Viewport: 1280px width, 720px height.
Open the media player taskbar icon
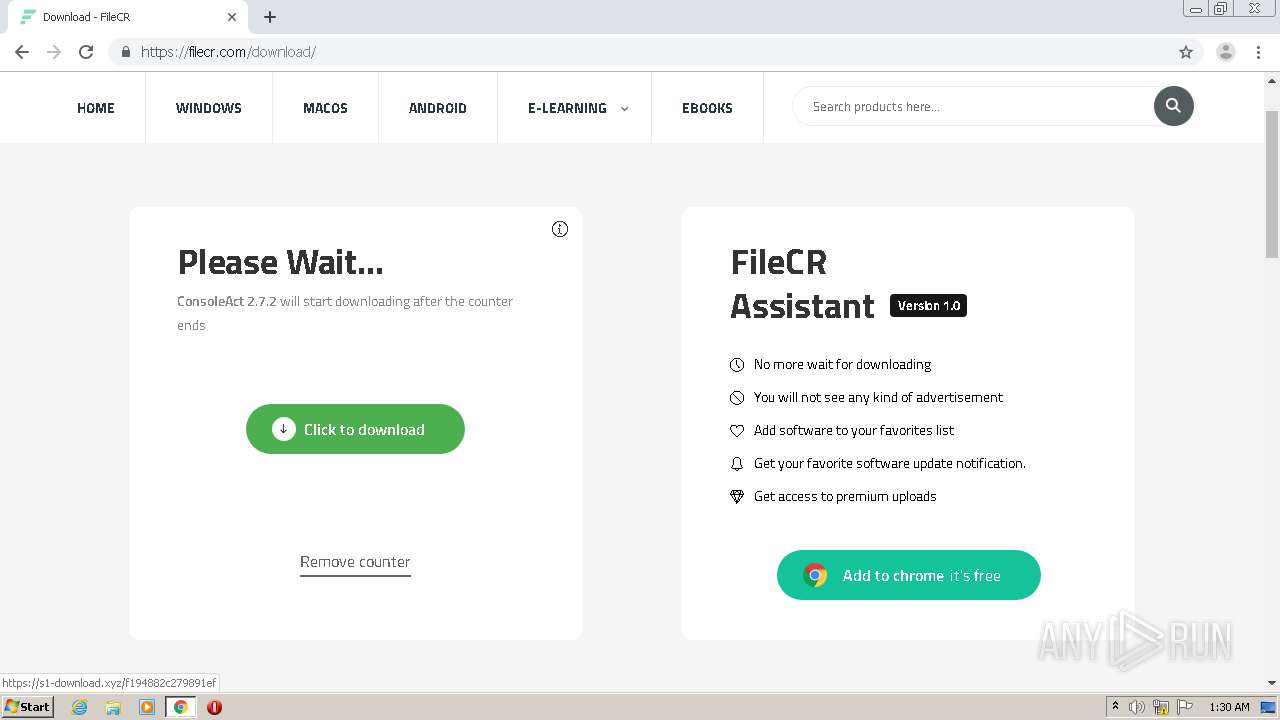[x=147, y=707]
